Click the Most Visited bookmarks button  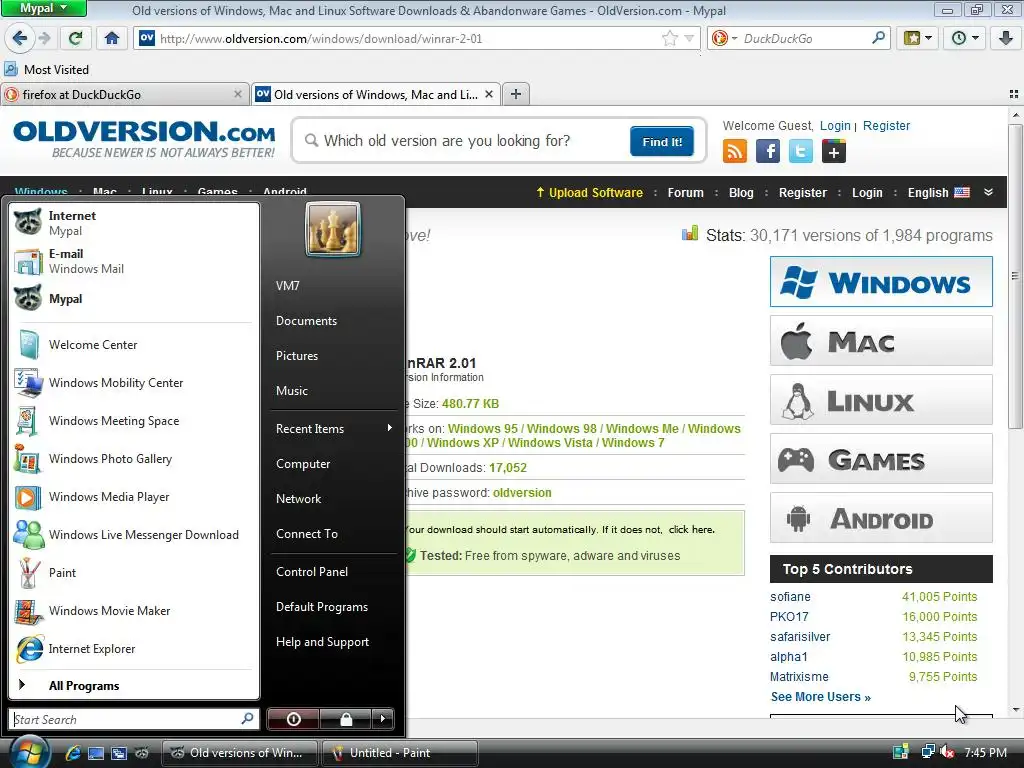pyautogui.click(x=46, y=69)
